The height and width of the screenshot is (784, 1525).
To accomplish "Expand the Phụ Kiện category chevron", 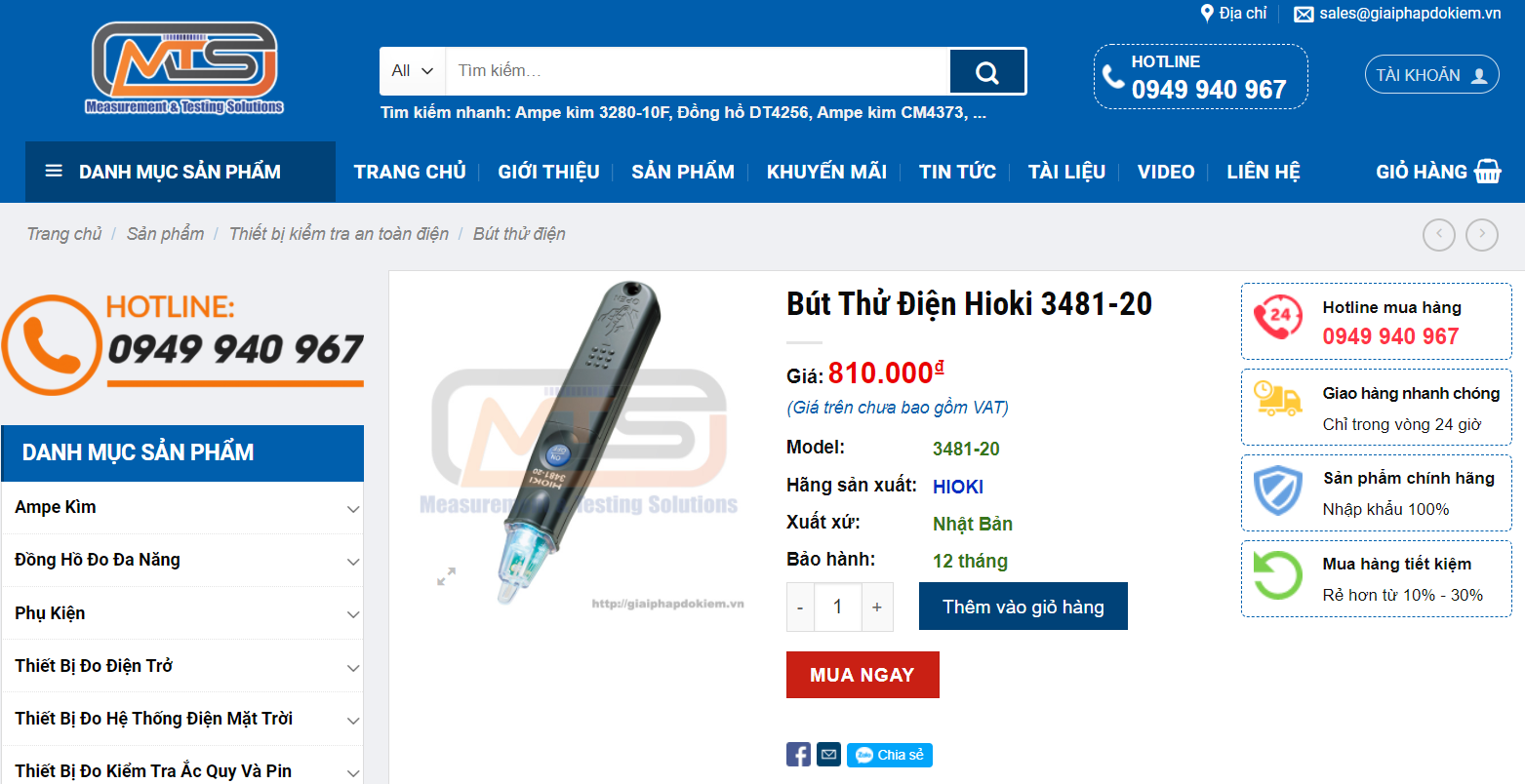I will [x=353, y=614].
